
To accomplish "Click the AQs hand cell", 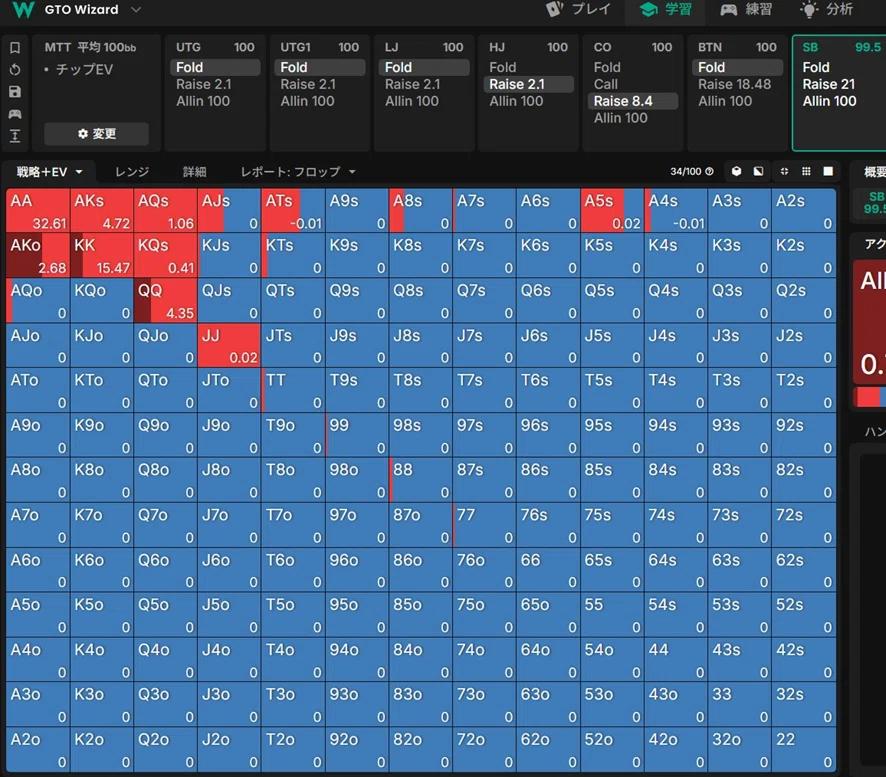I will click(x=166, y=211).
